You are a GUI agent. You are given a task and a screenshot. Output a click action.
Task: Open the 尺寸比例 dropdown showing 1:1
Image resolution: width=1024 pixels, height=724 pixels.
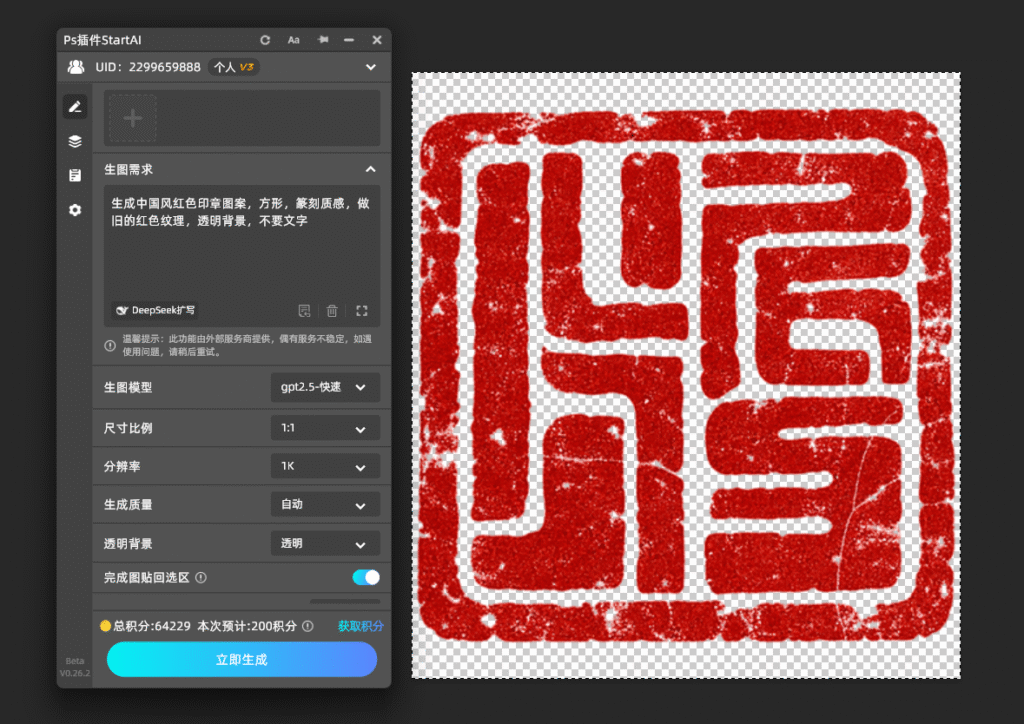(x=325, y=428)
